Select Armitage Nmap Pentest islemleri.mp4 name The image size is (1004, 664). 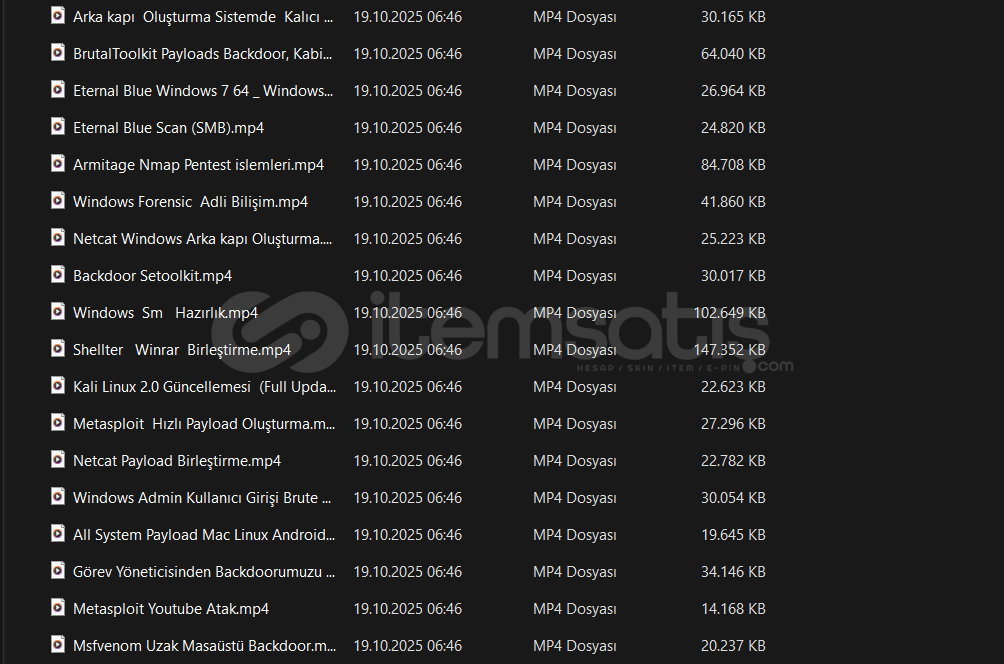198,165
